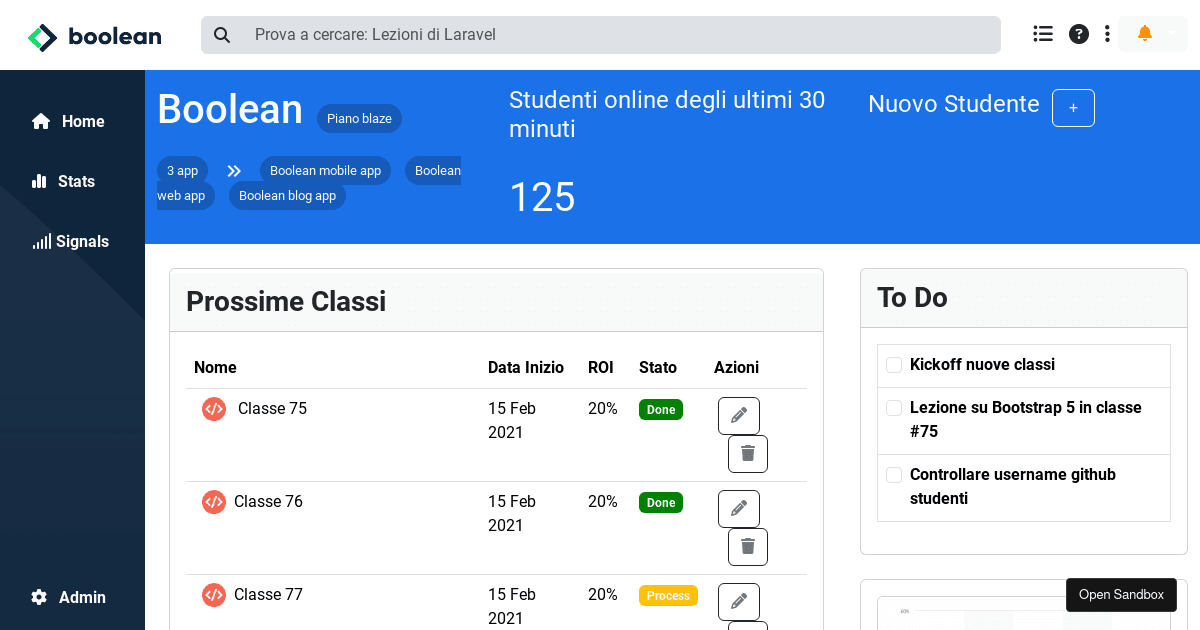Check Controllare username github studenti
Screen dimensions: 1200x630
click(x=893, y=475)
